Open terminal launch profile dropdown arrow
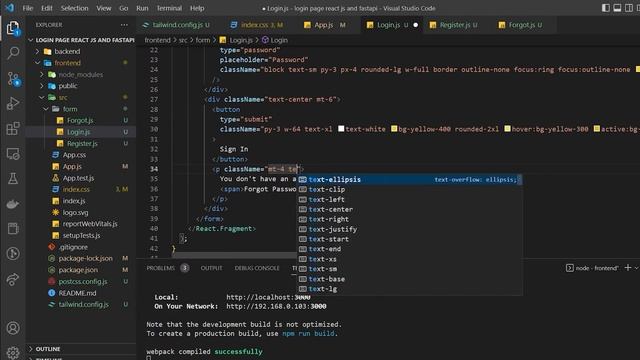Image resolution: width=640 pixels, height=360 pixels. (x=636, y=268)
